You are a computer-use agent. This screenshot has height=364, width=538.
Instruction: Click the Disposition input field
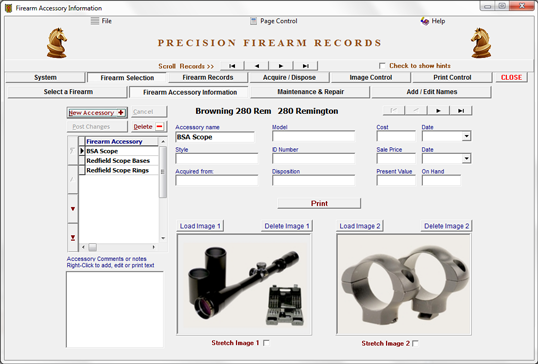314,180
